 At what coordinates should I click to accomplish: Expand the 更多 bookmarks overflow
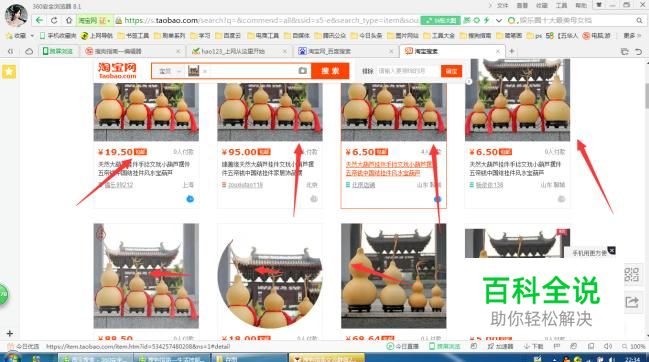point(632,36)
